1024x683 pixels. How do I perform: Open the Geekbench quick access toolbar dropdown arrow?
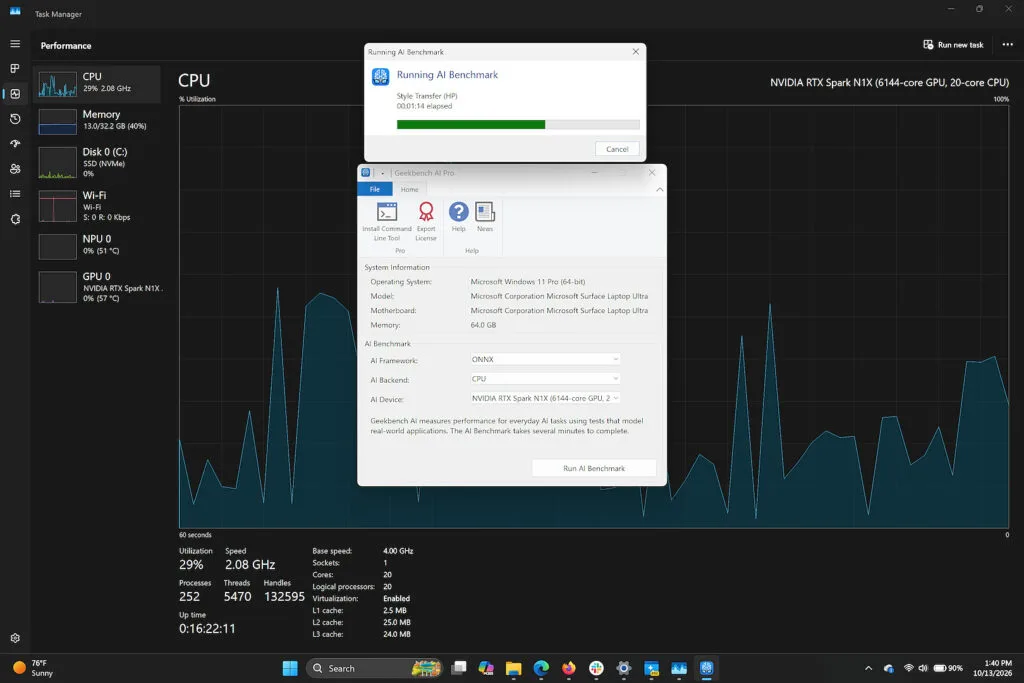click(383, 173)
